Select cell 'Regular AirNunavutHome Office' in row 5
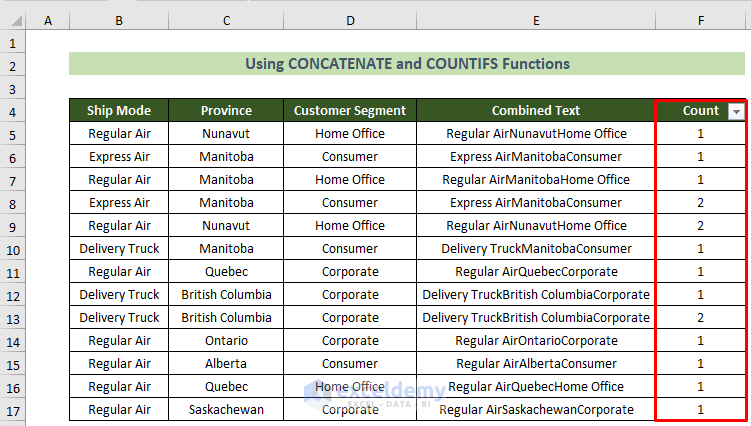Image resolution: width=751 pixels, height=426 pixels. [x=536, y=133]
